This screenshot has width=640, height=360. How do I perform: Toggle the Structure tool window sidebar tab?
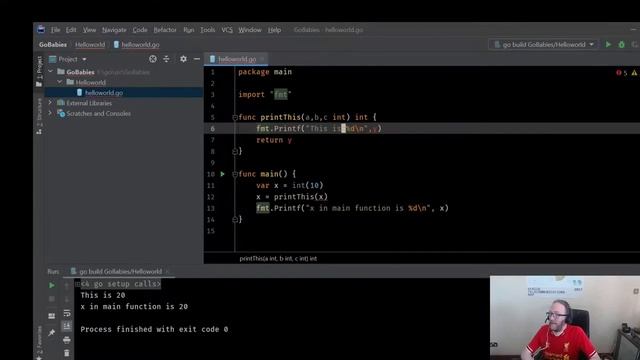click(39, 116)
